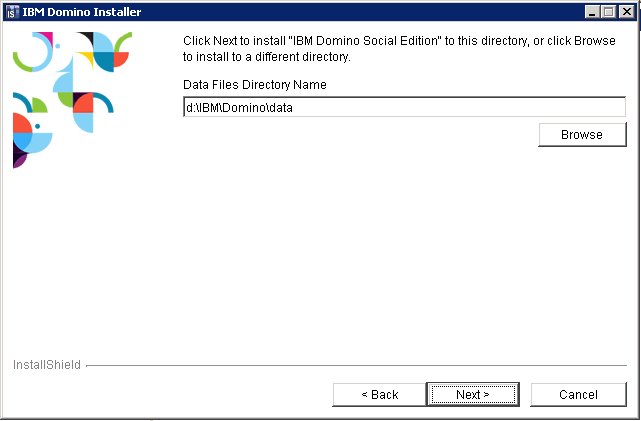641x421 pixels.
Task: Cancel the Domino installation
Action: click(578, 394)
